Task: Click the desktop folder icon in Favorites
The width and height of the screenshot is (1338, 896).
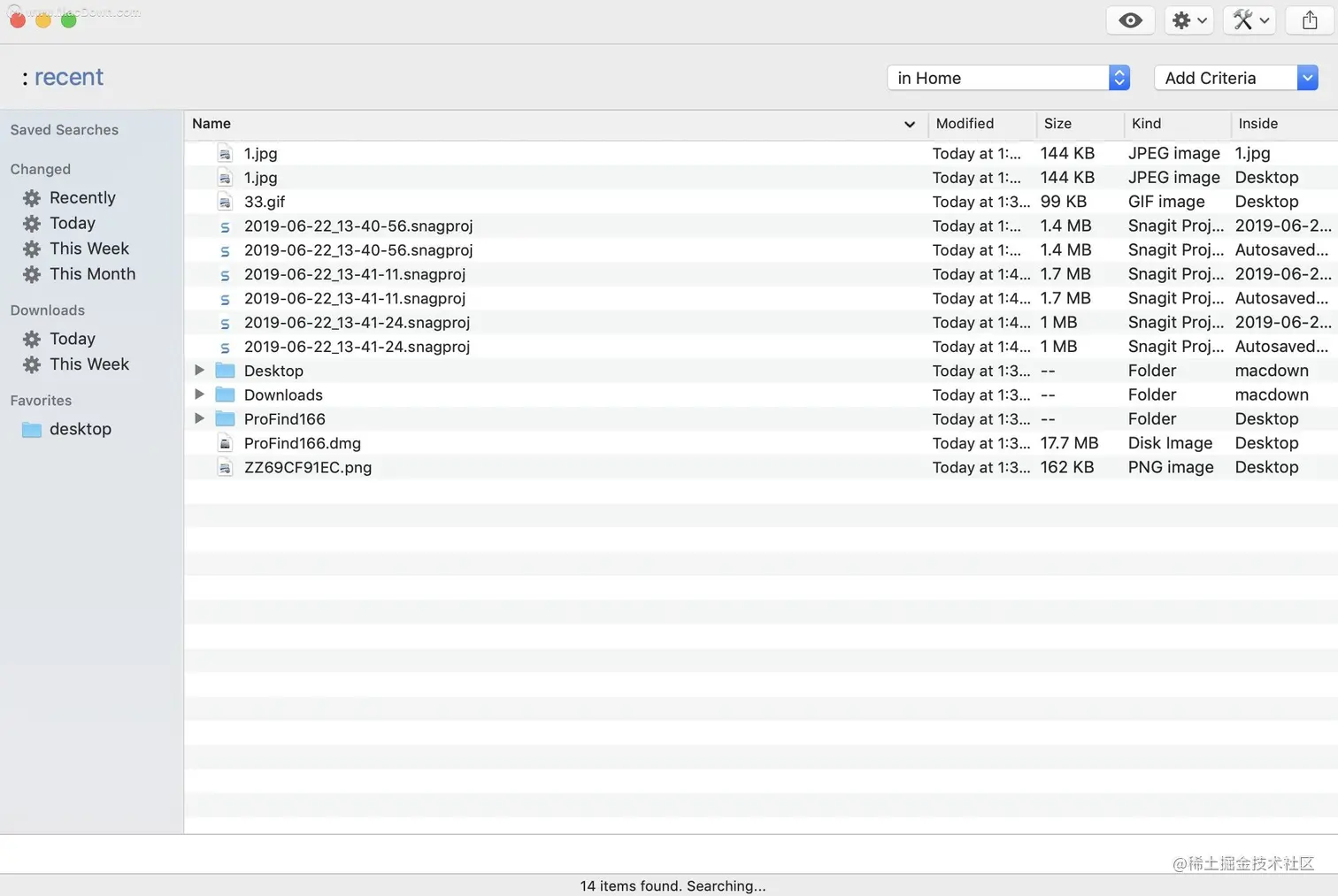Action: pos(32,430)
